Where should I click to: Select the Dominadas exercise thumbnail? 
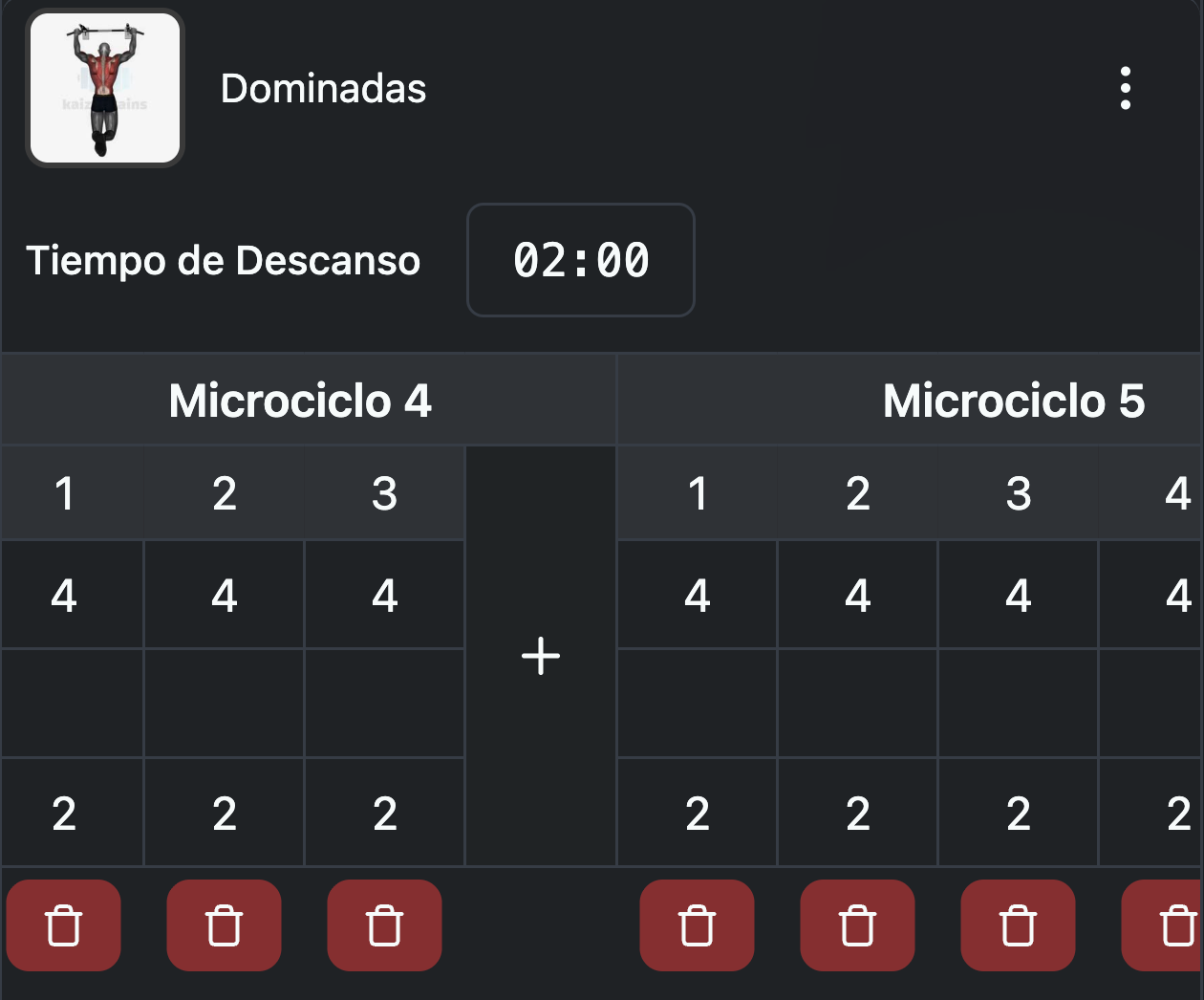coord(103,87)
